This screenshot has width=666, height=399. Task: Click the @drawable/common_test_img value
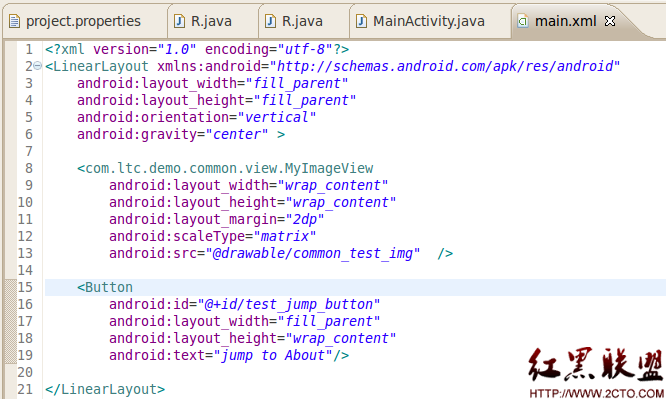tap(313, 253)
